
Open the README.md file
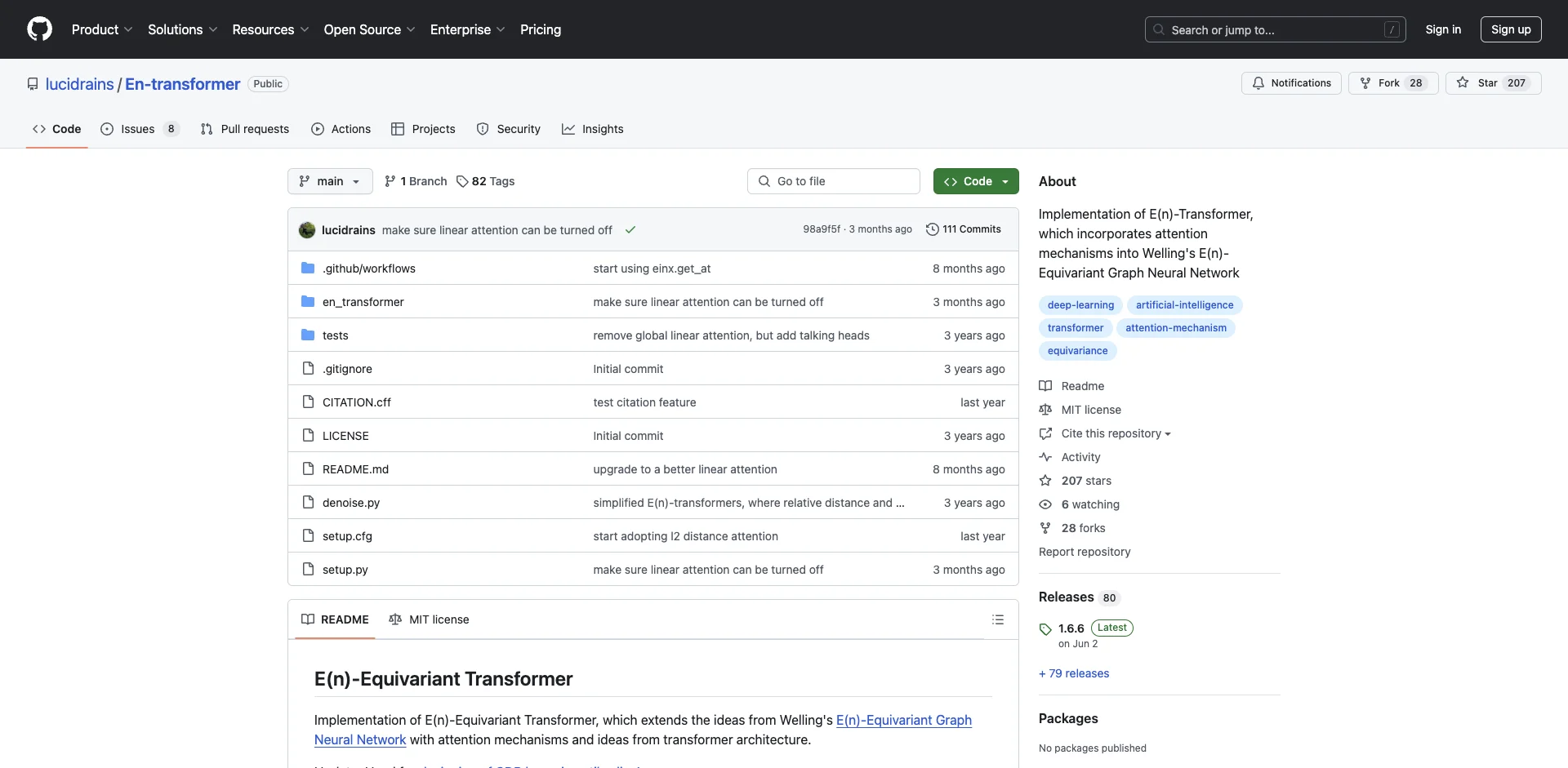(x=355, y=469)
